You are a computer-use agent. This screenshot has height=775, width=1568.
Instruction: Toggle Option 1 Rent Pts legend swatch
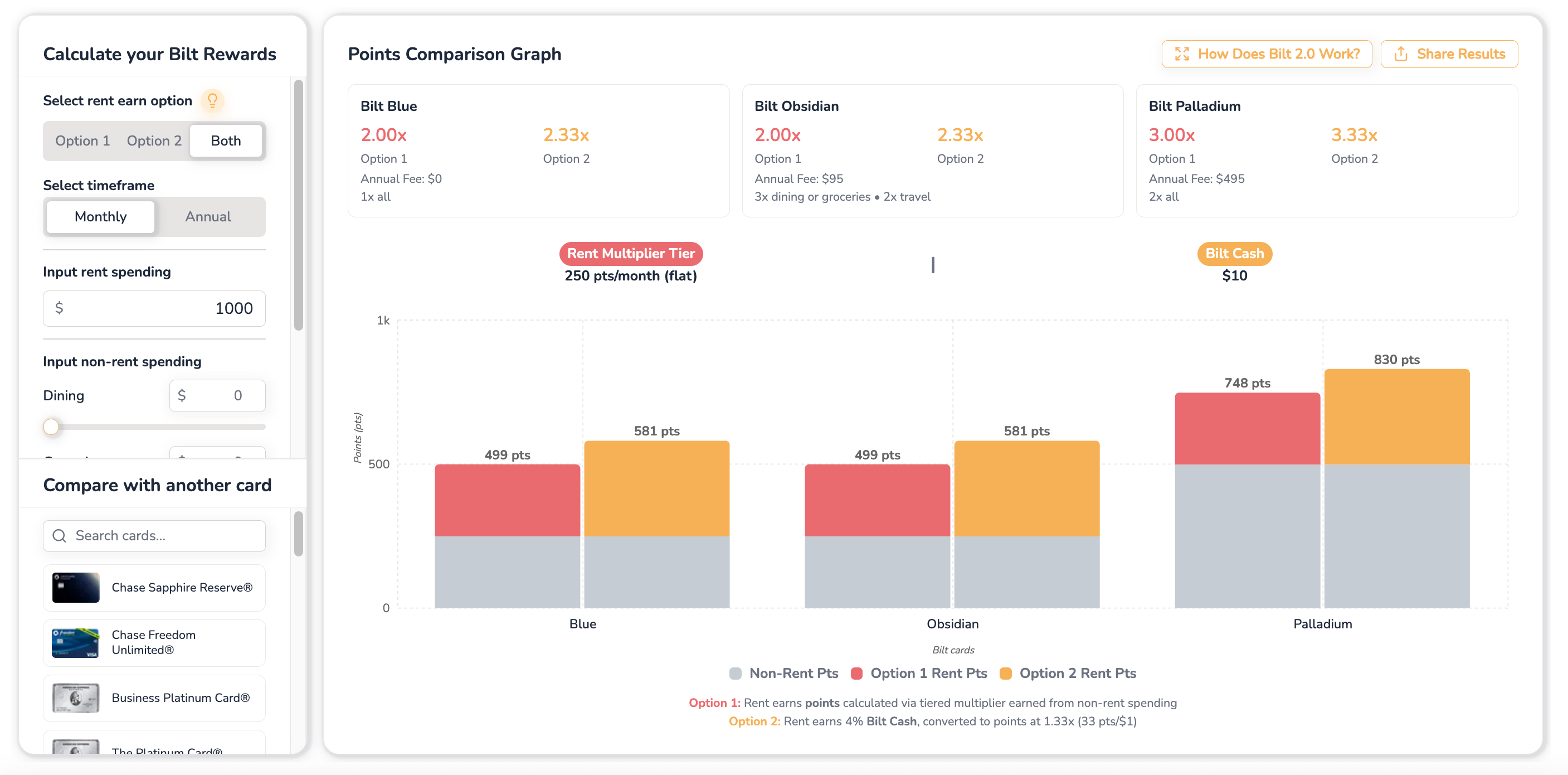(x=856, y=674)
